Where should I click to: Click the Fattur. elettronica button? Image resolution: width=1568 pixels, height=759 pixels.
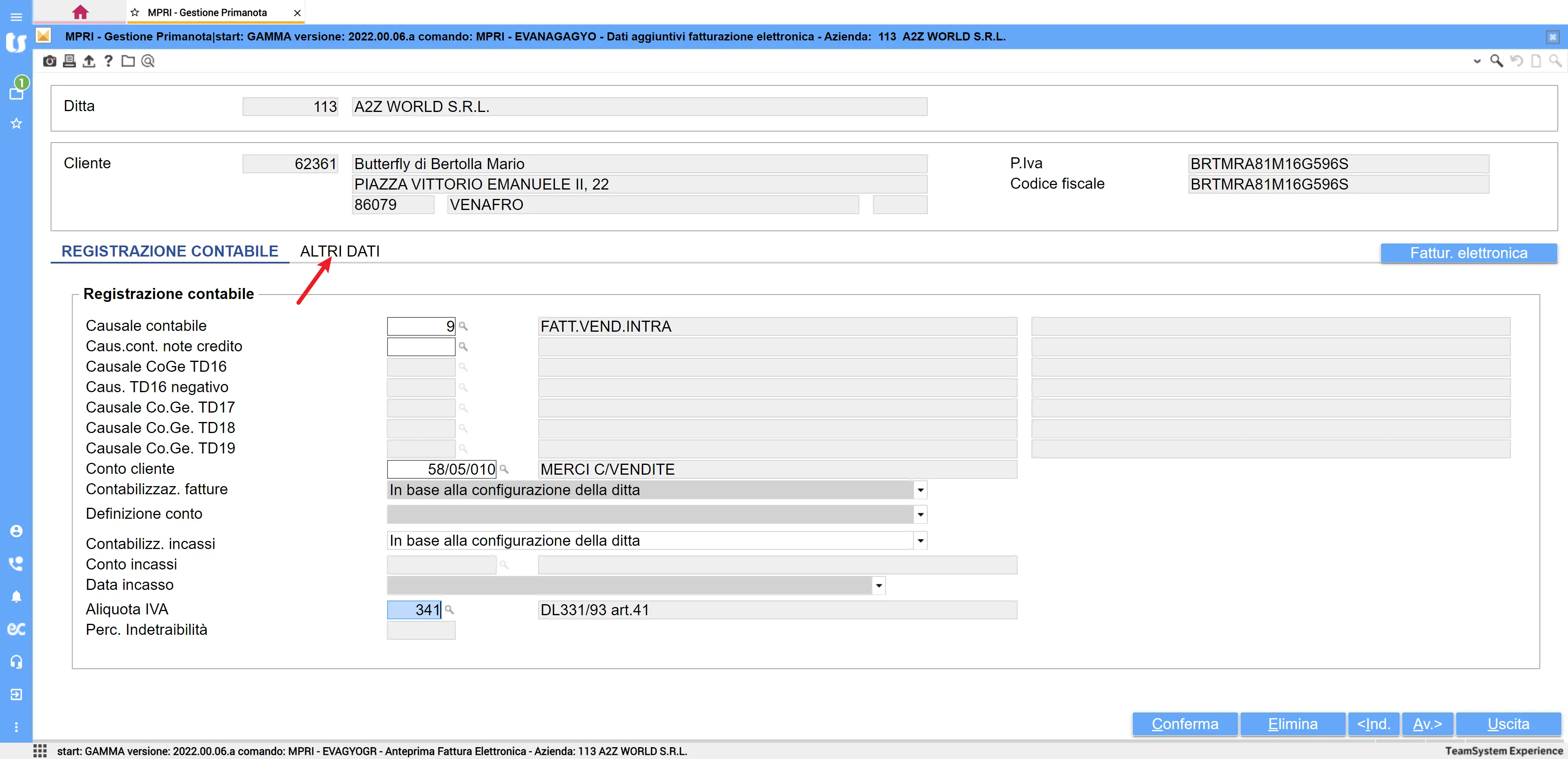tap(1468, 253)
